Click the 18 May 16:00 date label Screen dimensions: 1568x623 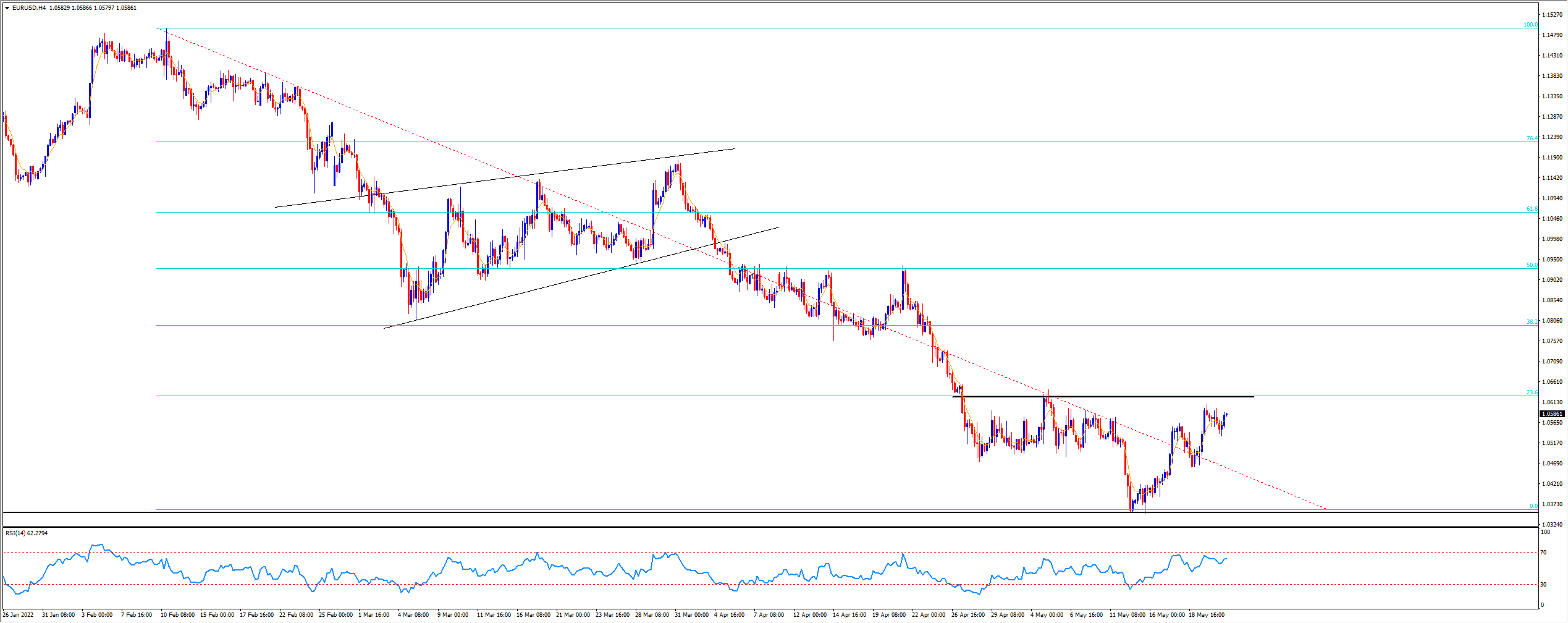pyautogui.click(x=1206, y=615)
